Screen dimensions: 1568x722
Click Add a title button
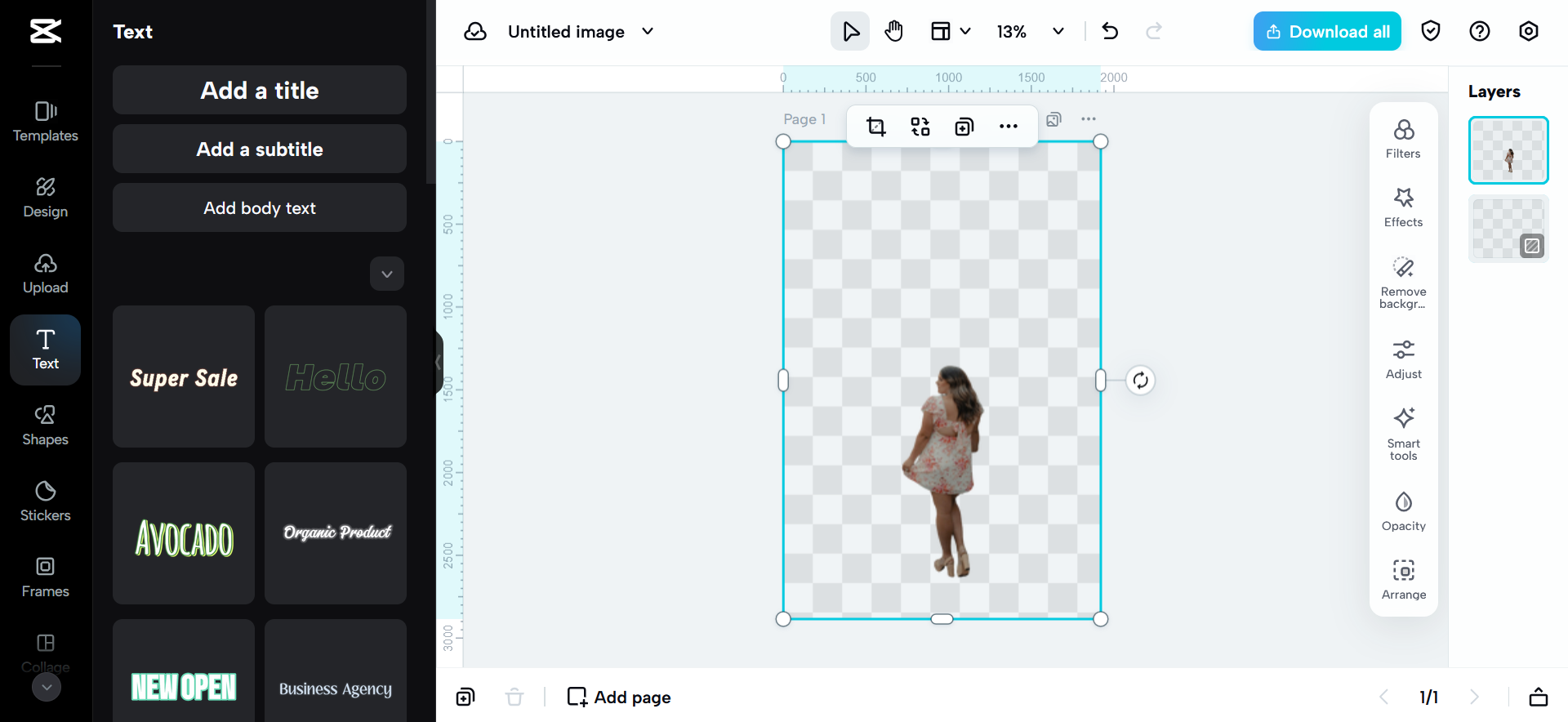coord(260,91)
